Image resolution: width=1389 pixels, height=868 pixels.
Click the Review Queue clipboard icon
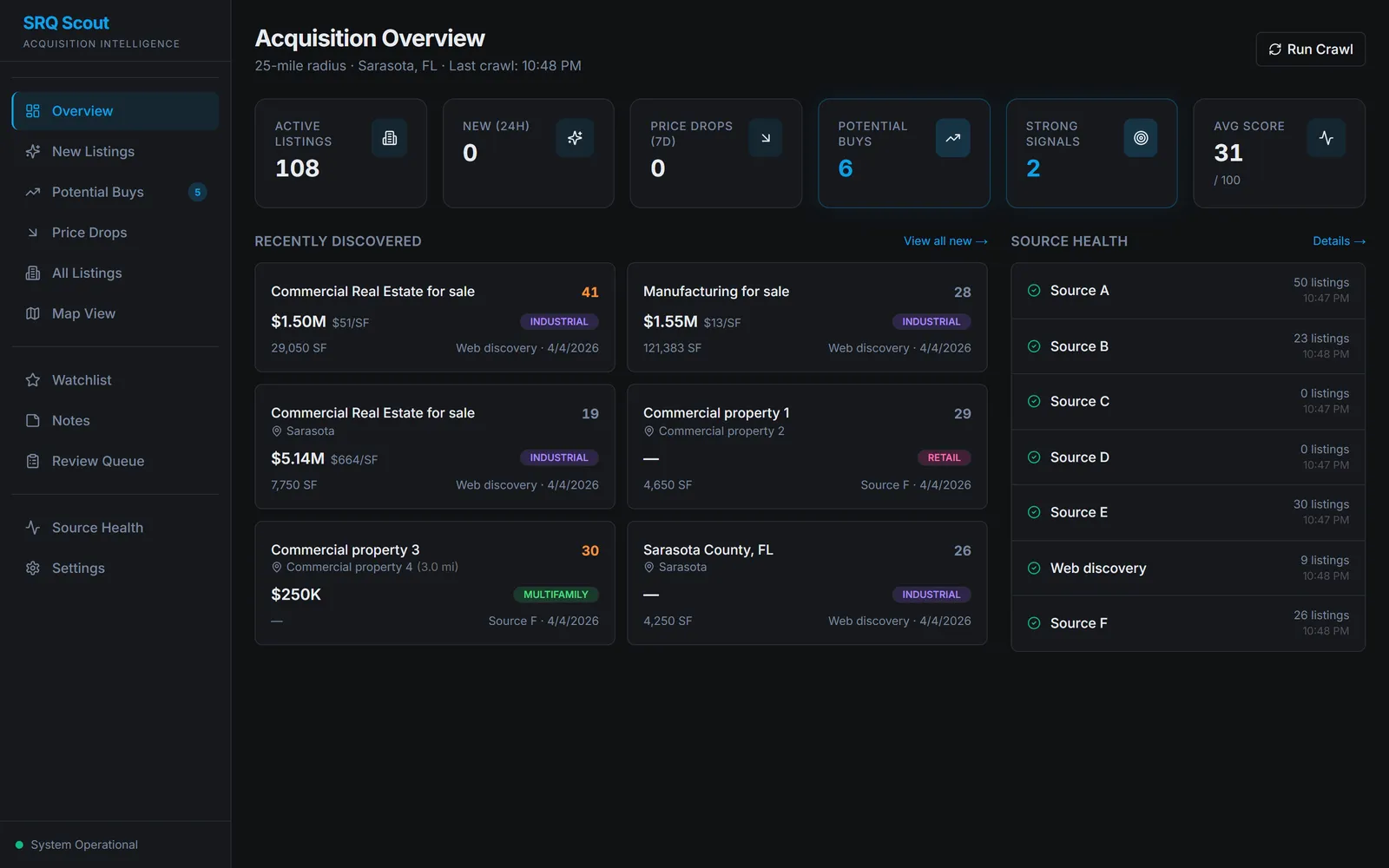click(x=33, y=461)
